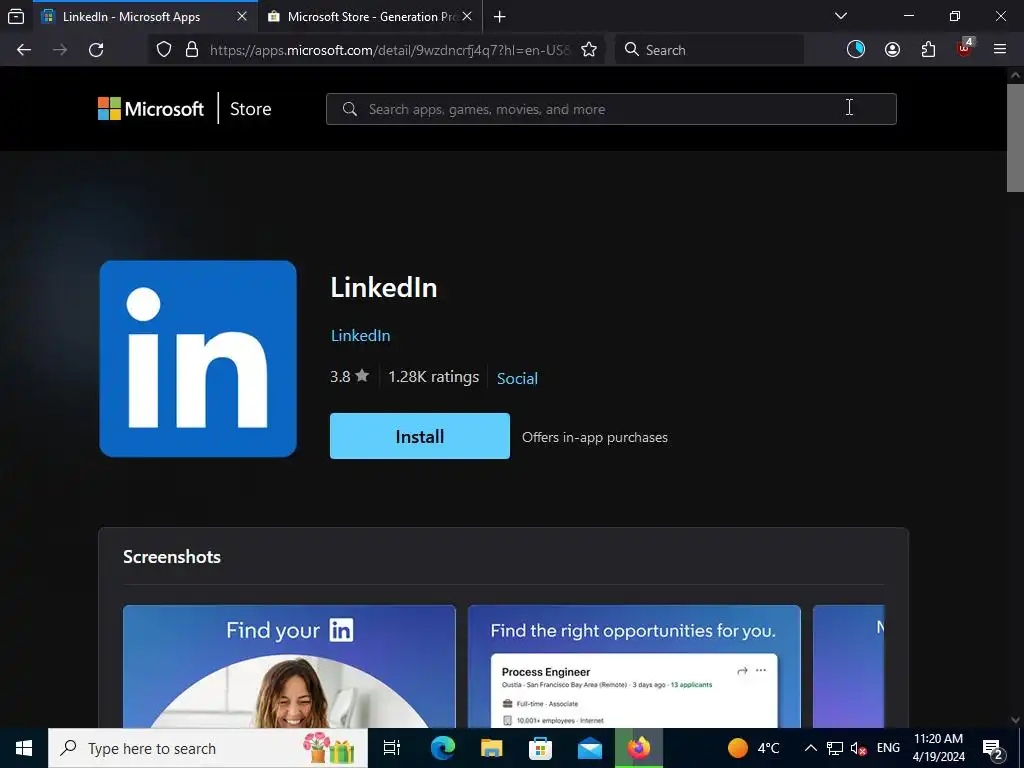1024x768 pixels.
Task: Open the notification center icon
Action: tap(993, 749)
